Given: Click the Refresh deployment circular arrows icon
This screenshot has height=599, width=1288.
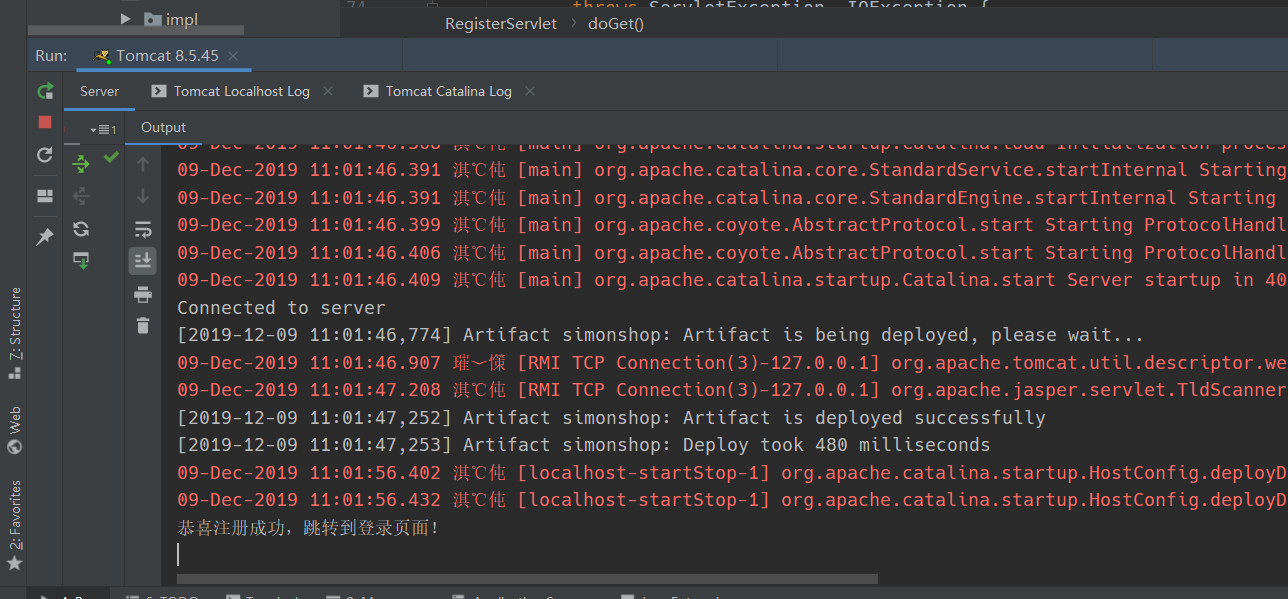Looking at the screenshot, I should pyautogui.click(x=81, y=229).
